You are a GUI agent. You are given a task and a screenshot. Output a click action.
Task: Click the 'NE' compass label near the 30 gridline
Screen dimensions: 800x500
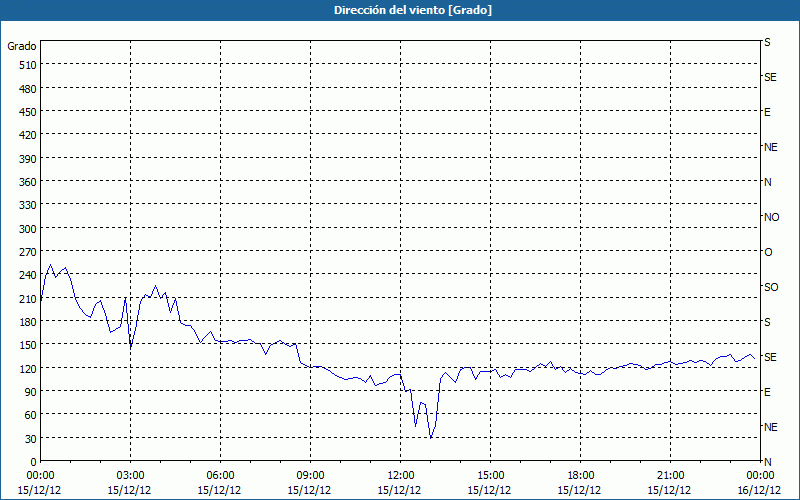(x=771, y=427)
